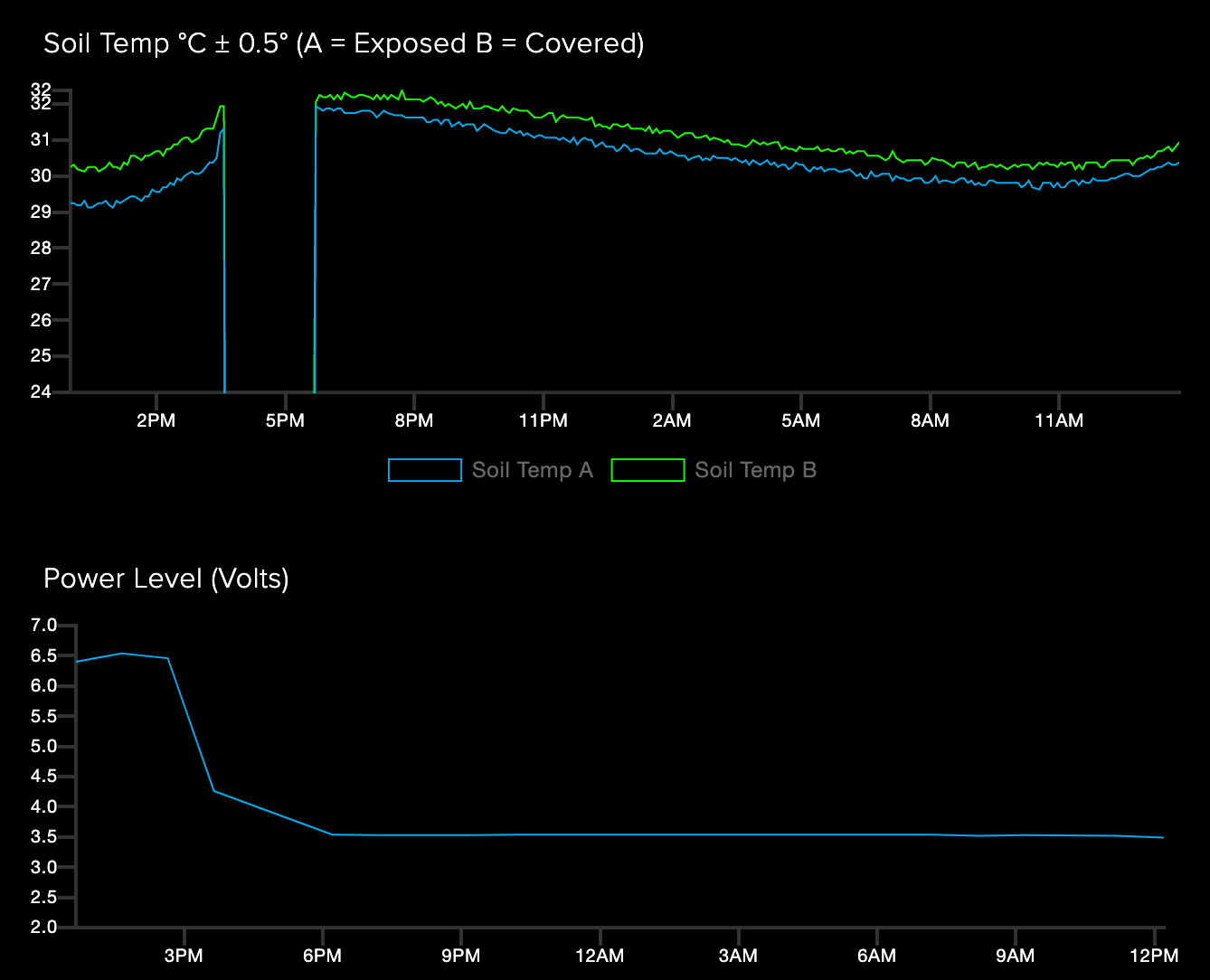Click the 2PM label on temperature x-axis
1210x980 pixels.
tap(156, 419)
